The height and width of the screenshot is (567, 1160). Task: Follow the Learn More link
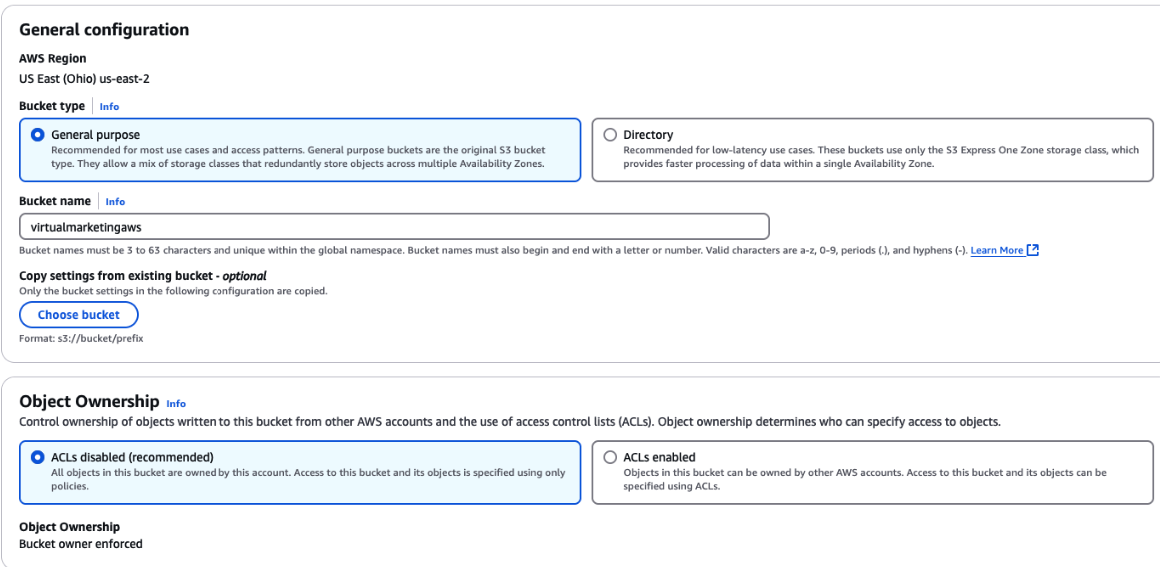click(x=997, y=250)
